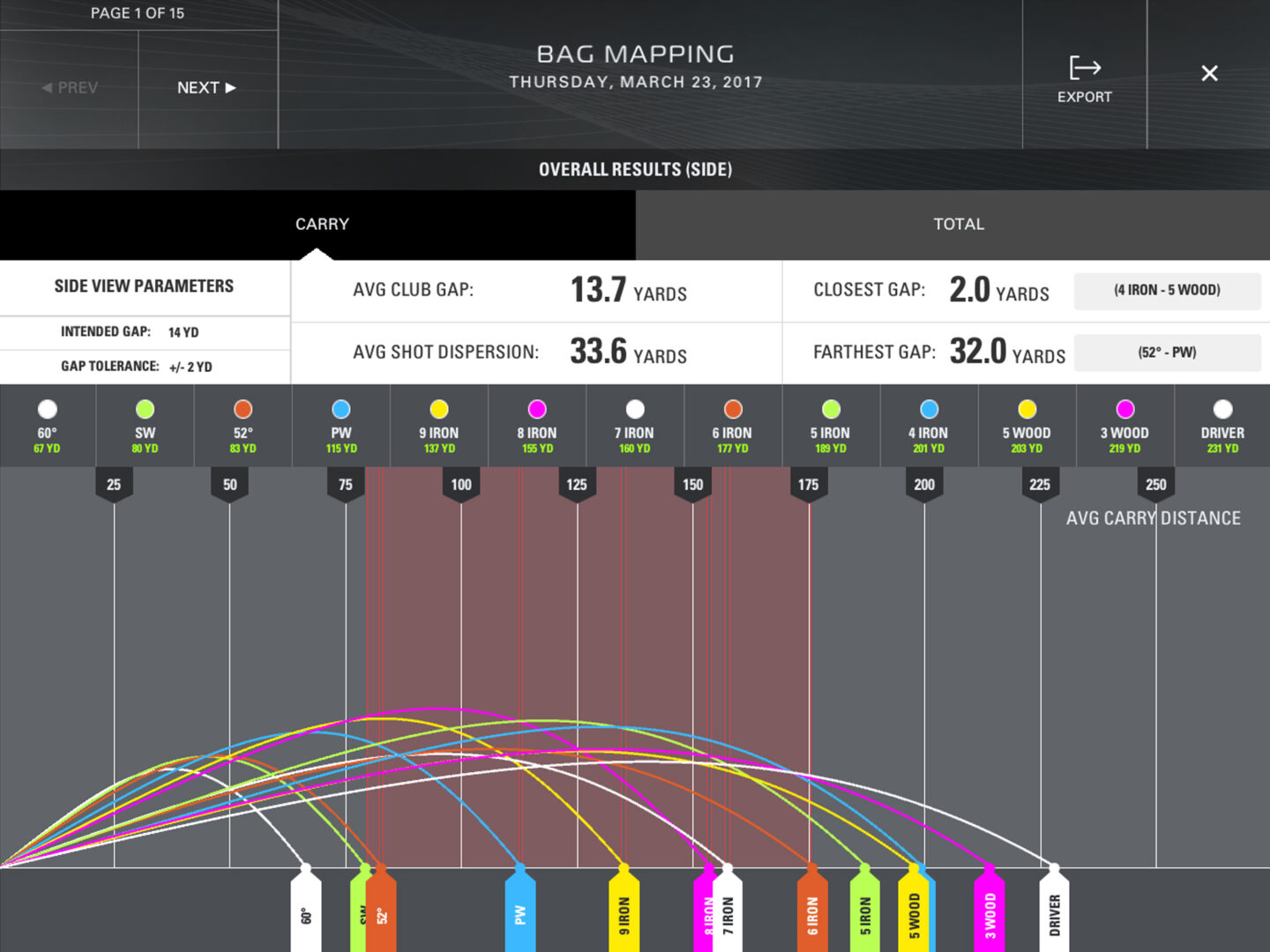The height and width of the screenshot is (952, 1270).
Task: Select the 60° landing flag marker
Action: pyautogui.click(x=306, y=910)
